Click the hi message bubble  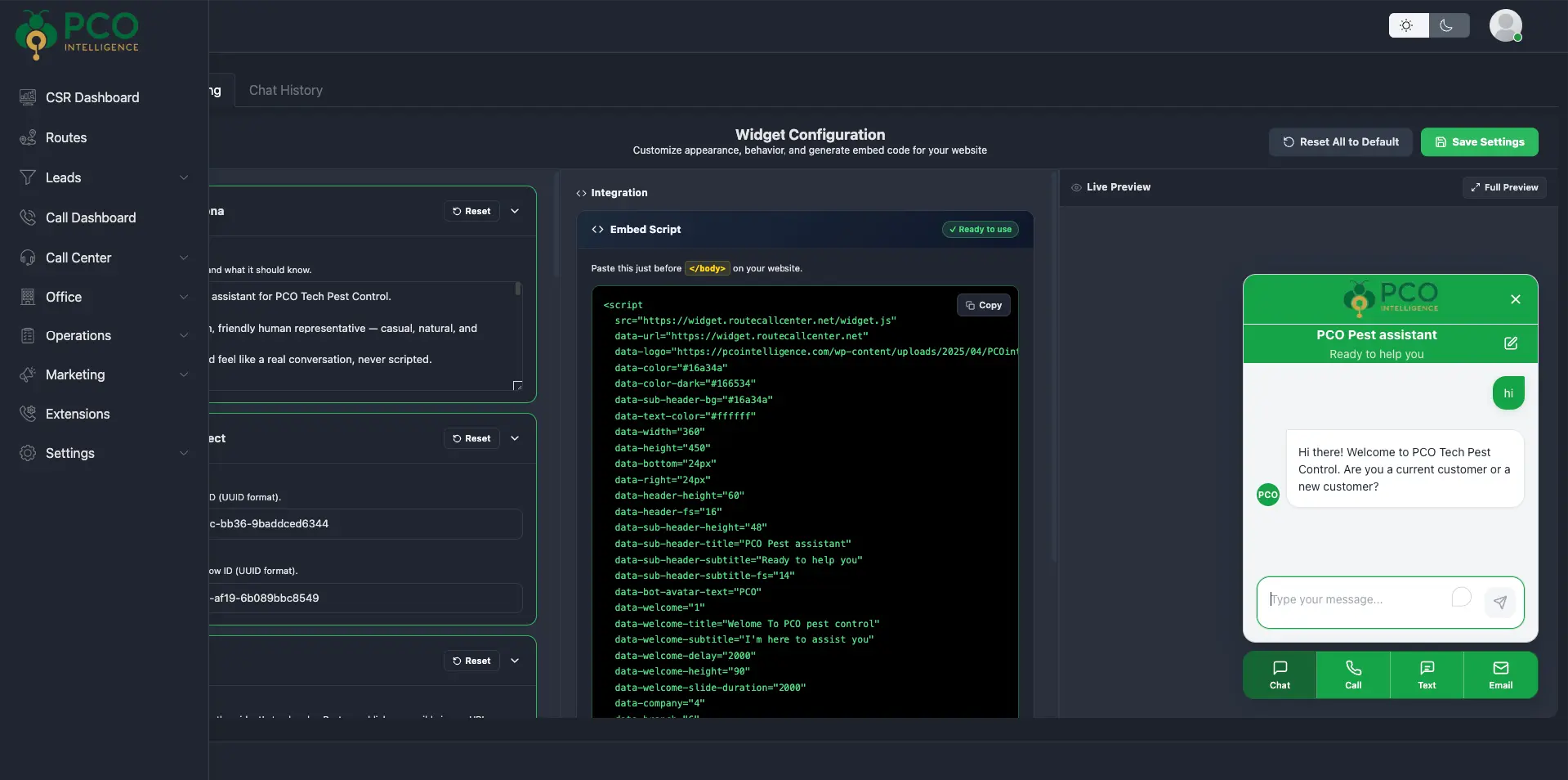point(1508,393)
